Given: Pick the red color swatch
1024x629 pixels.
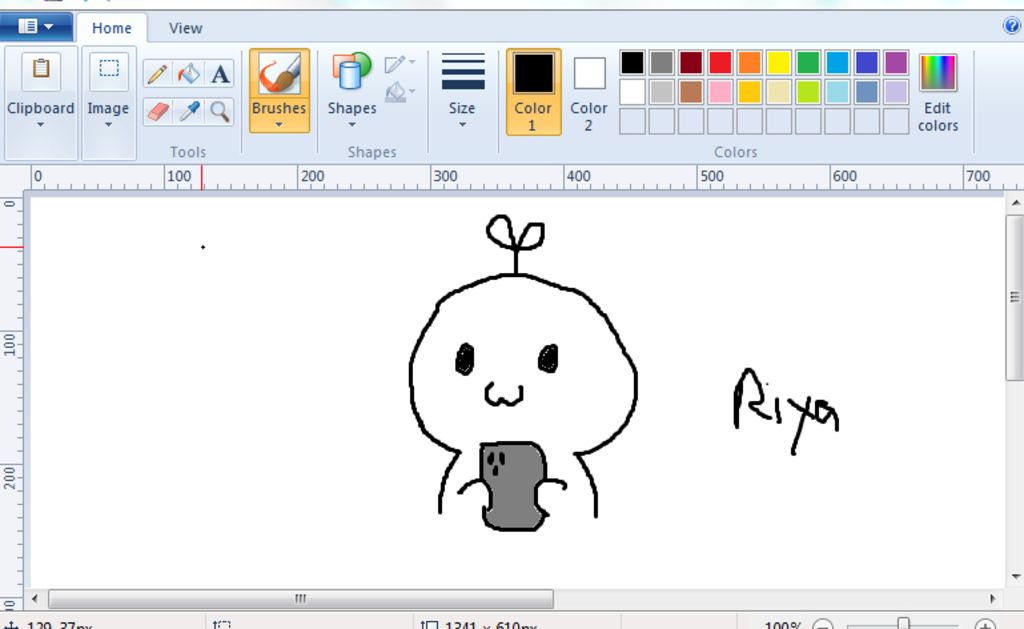Looking at the screenshot, I should [720, 63].
